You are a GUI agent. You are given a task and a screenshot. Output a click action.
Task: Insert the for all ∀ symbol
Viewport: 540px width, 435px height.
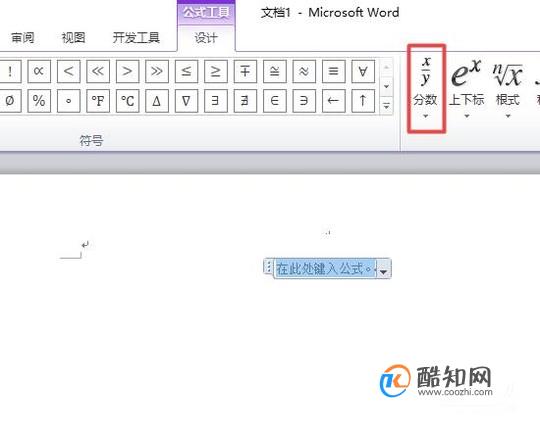pyautogui.click(x=363, y=72)
